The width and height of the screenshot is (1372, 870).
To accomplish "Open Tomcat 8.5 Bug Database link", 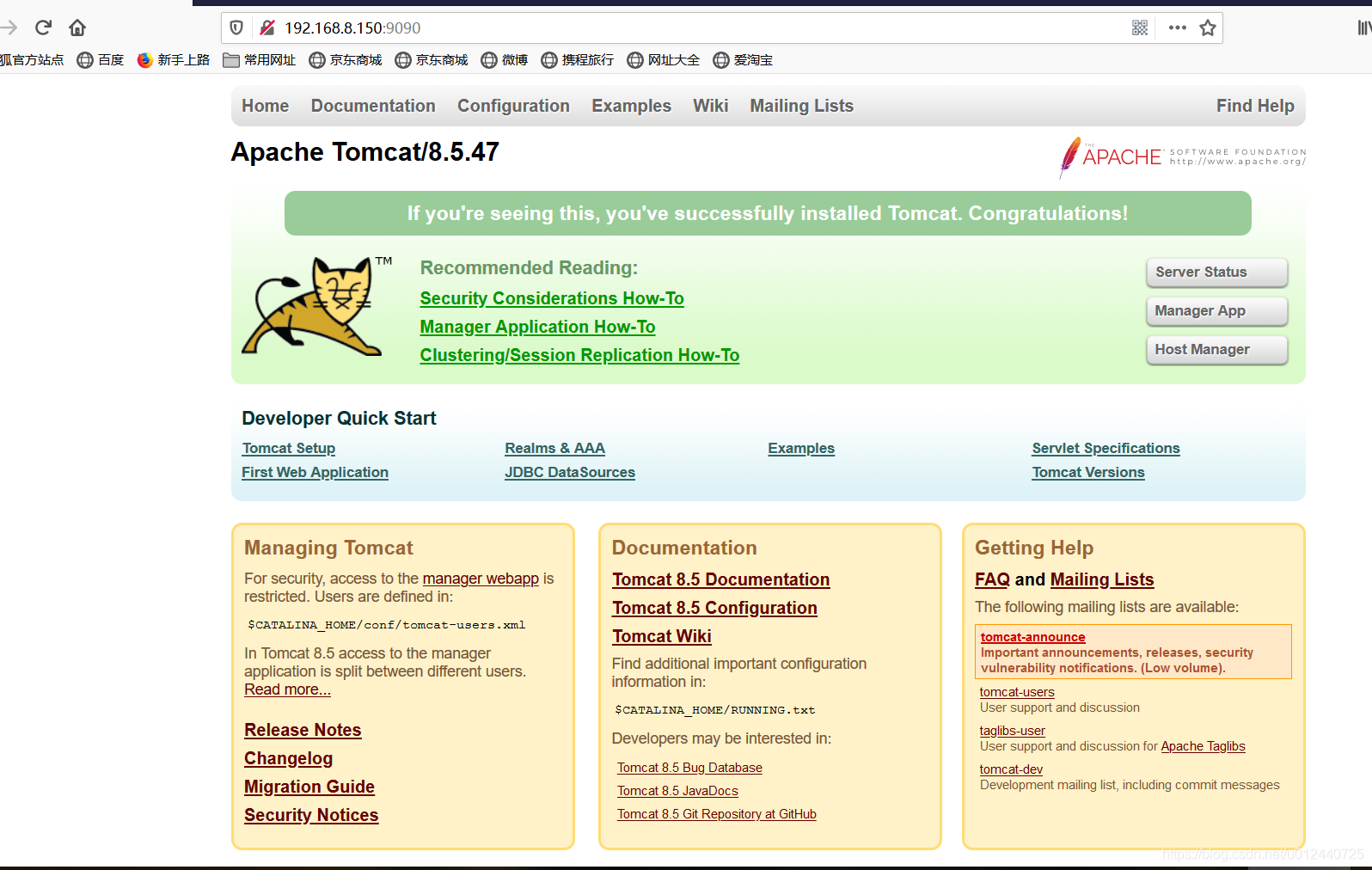I will click(x=689, y=768).
